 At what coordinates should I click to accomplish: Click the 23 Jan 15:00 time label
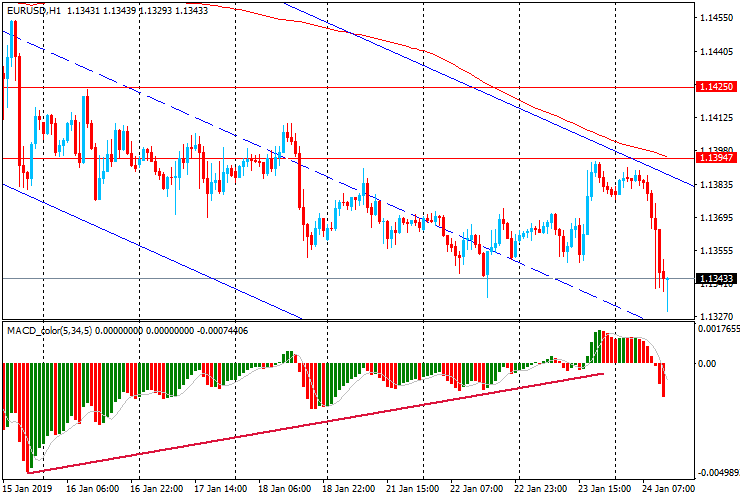click(x=604, y=488)
